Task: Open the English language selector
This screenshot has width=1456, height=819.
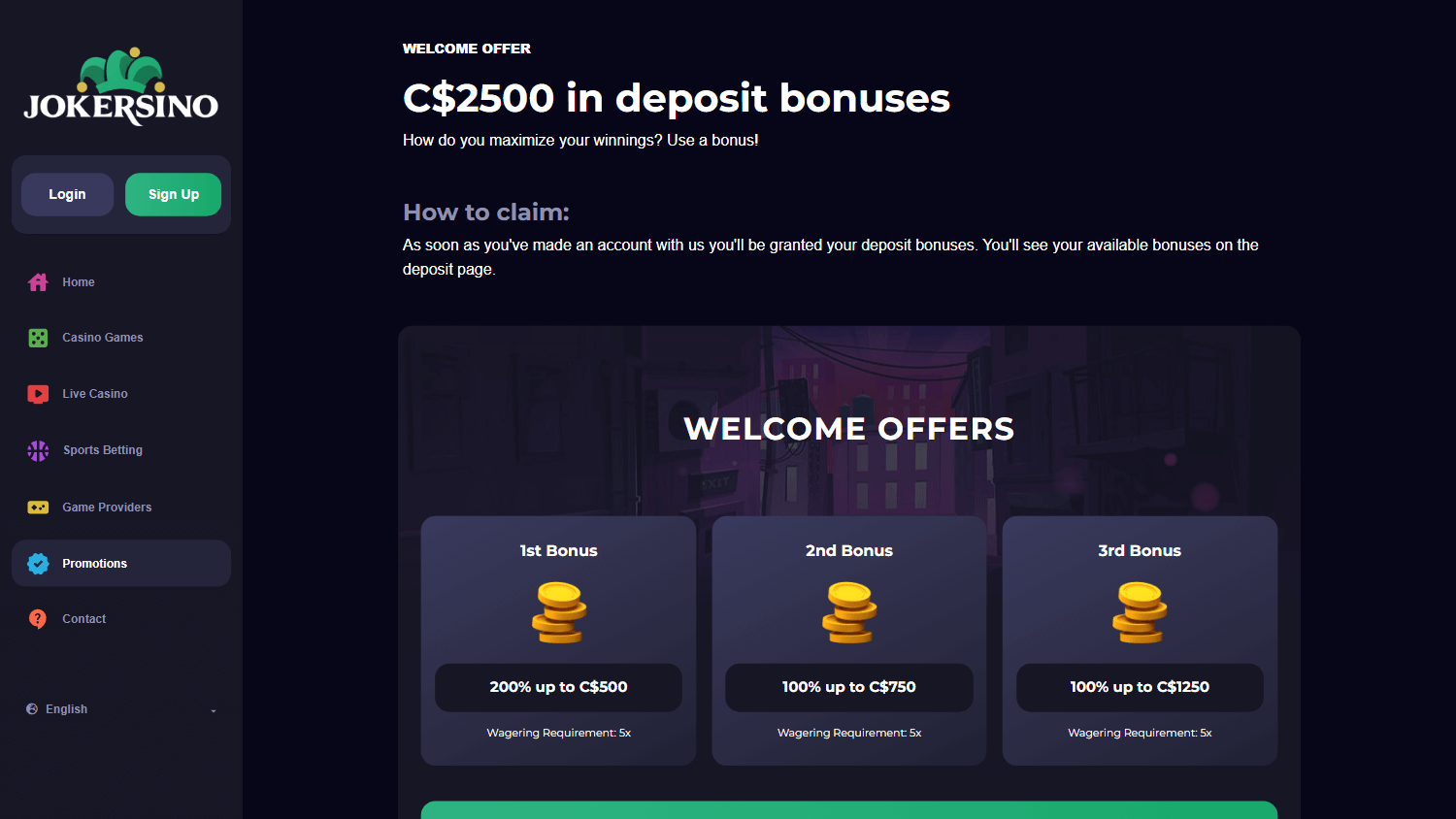Action: [121, 709]
